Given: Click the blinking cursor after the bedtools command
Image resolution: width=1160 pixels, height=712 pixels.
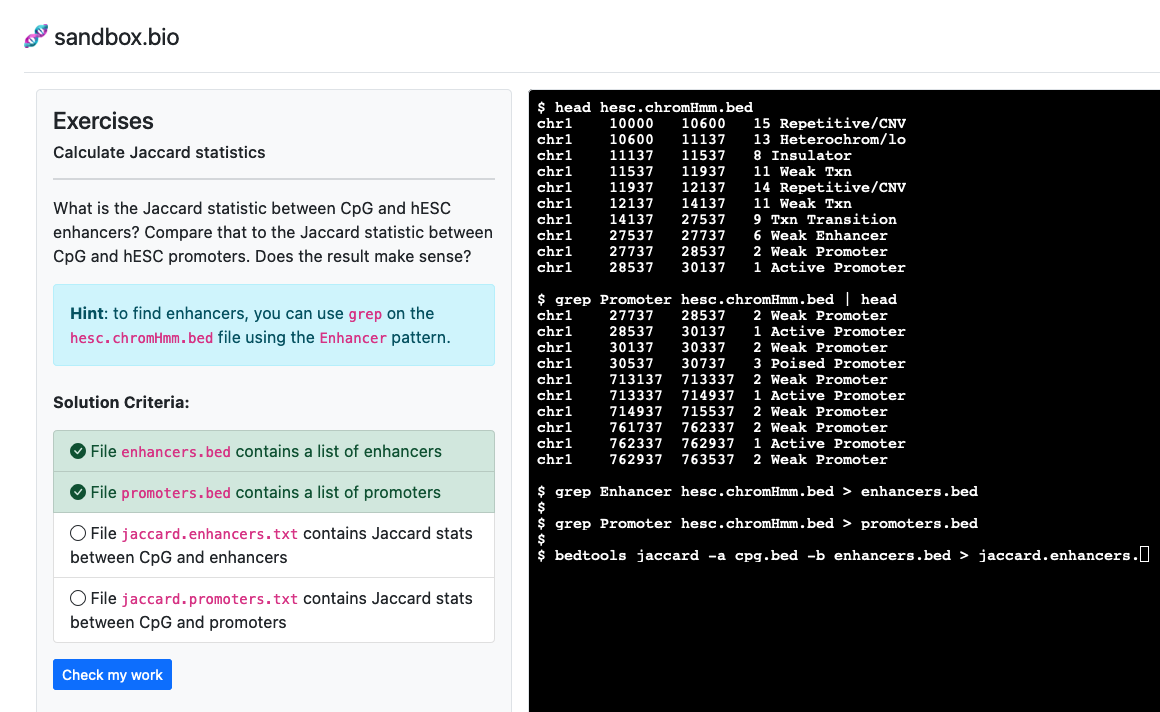Looking at the screenshot, I should pos(1143,555).
